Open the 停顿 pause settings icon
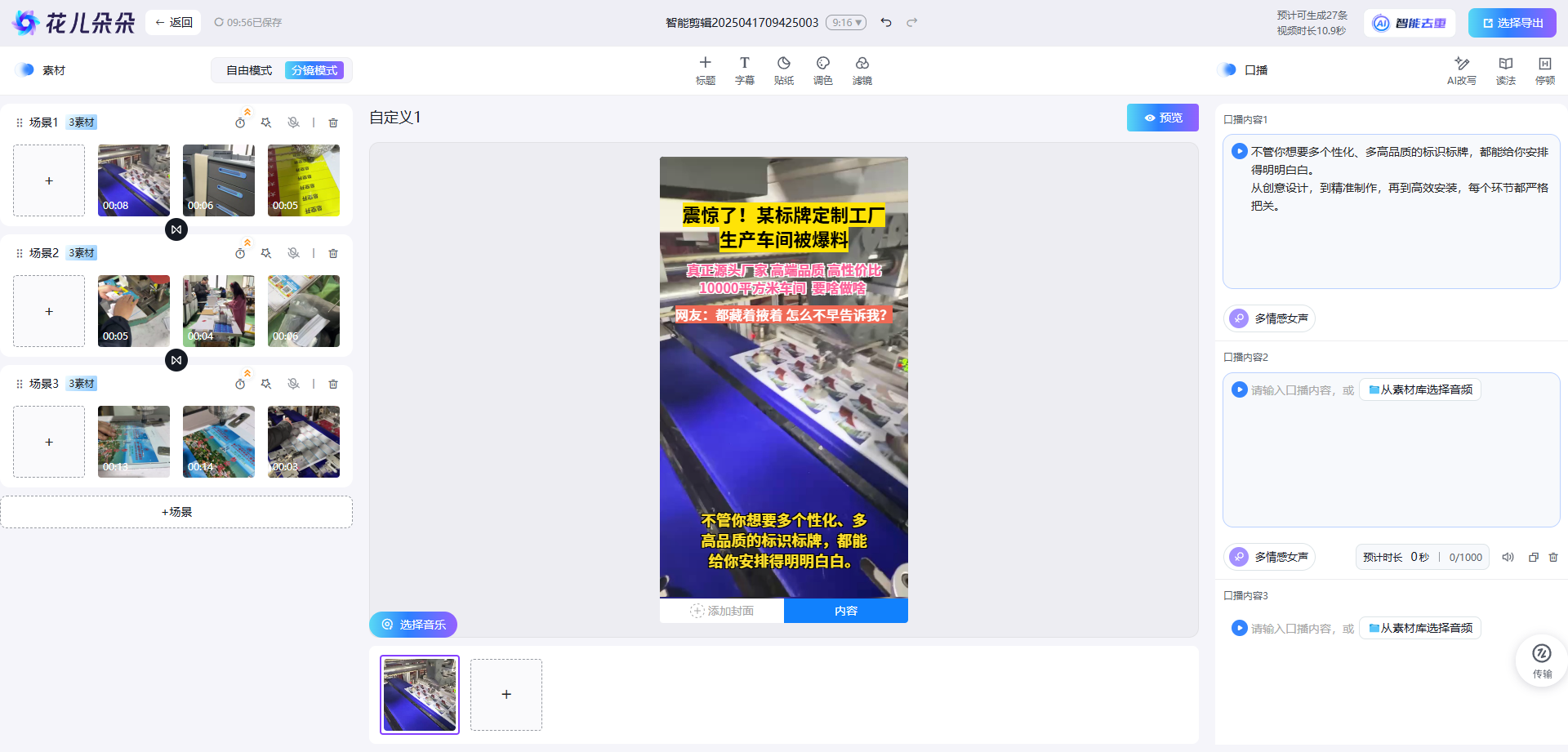Viewport: 1568px width, 752px height. 1544,69
